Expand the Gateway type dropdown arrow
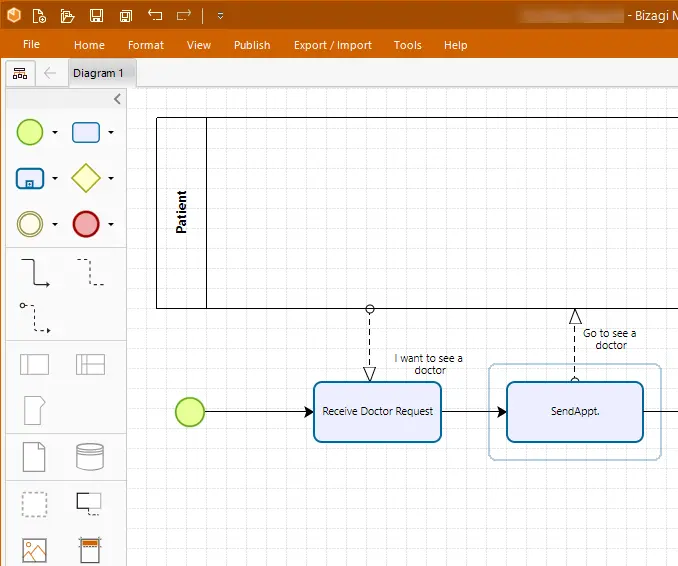This screenshot has height=566, width=678. pos(111,178)
